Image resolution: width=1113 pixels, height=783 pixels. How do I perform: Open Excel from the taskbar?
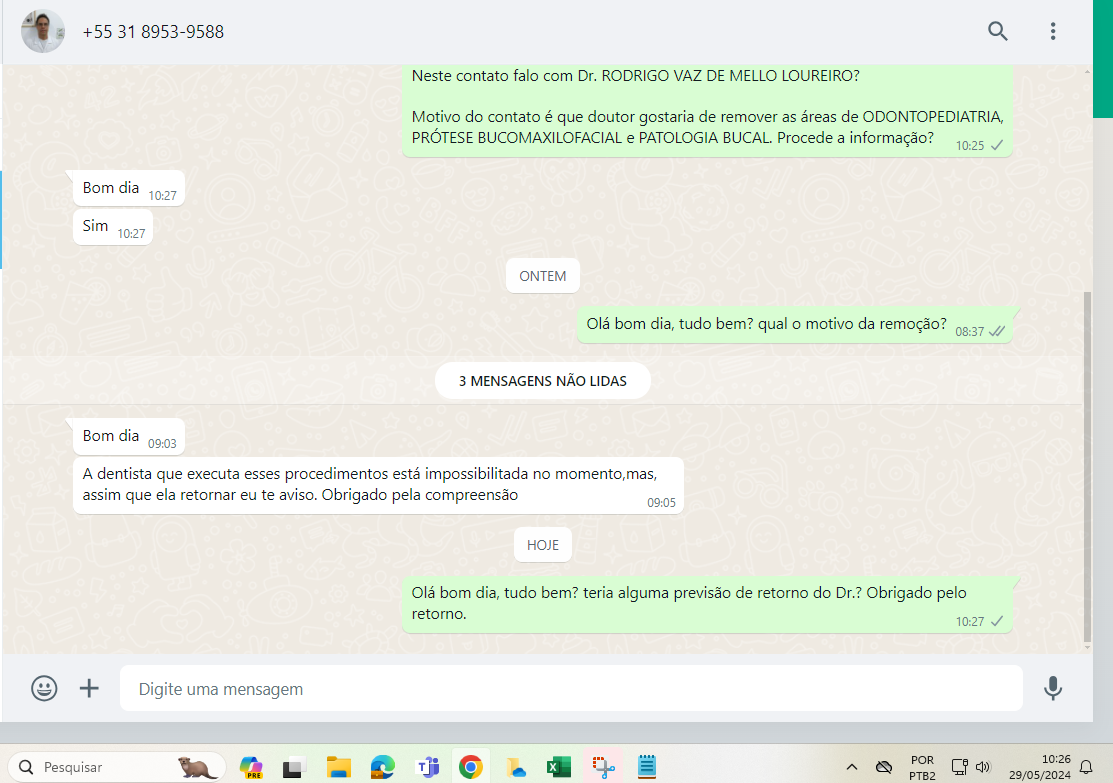[559, 767]
